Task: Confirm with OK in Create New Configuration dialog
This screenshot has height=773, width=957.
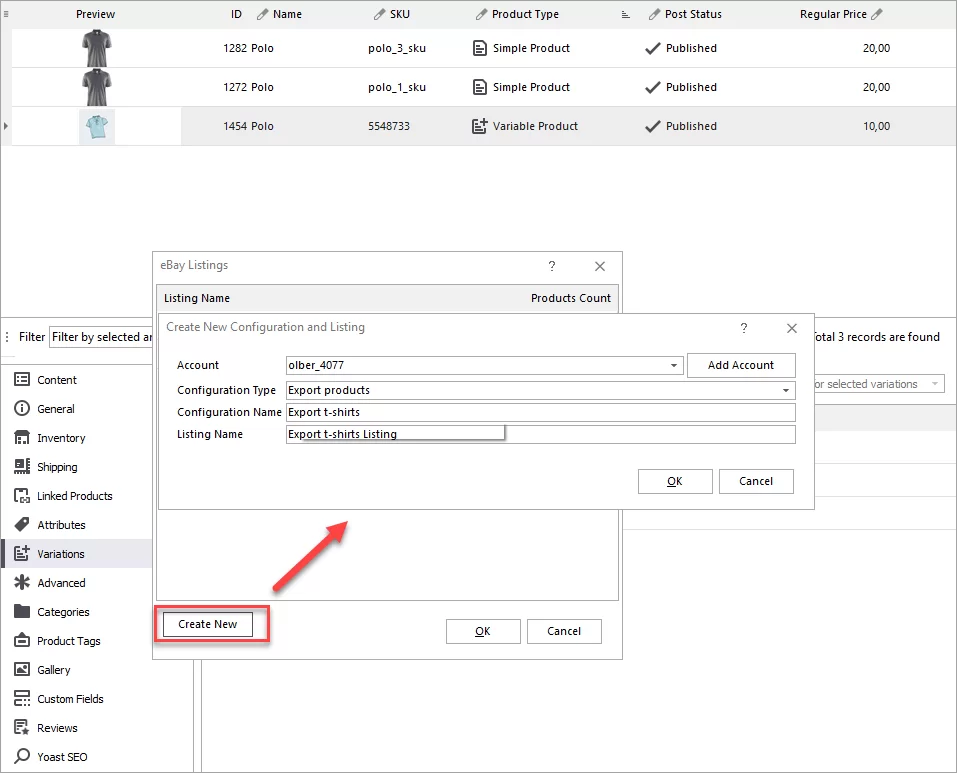Action: tap(675, 481)
